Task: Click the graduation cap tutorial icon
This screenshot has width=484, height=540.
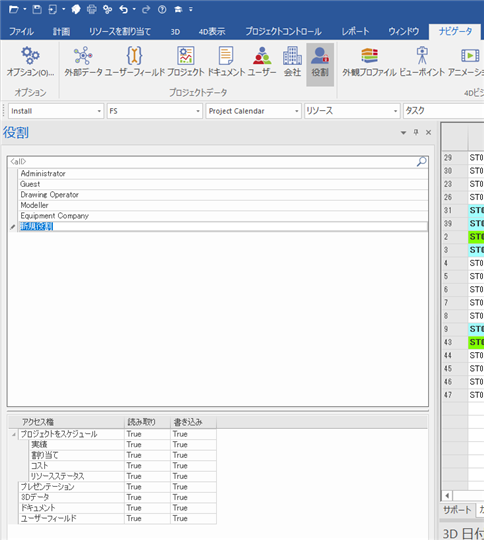Action: click(178, 9)
